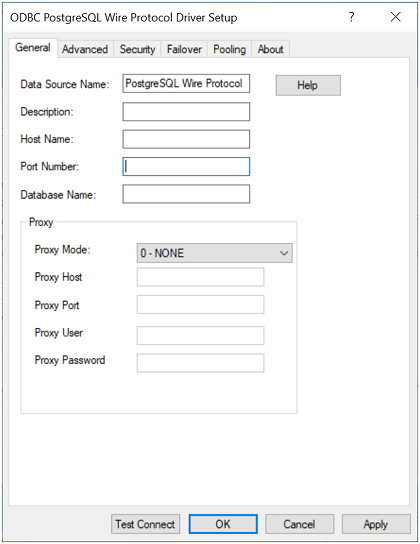Apply changes with the Apply button
420x544 pixels.
pyautogui.click(x=376, y=524)
